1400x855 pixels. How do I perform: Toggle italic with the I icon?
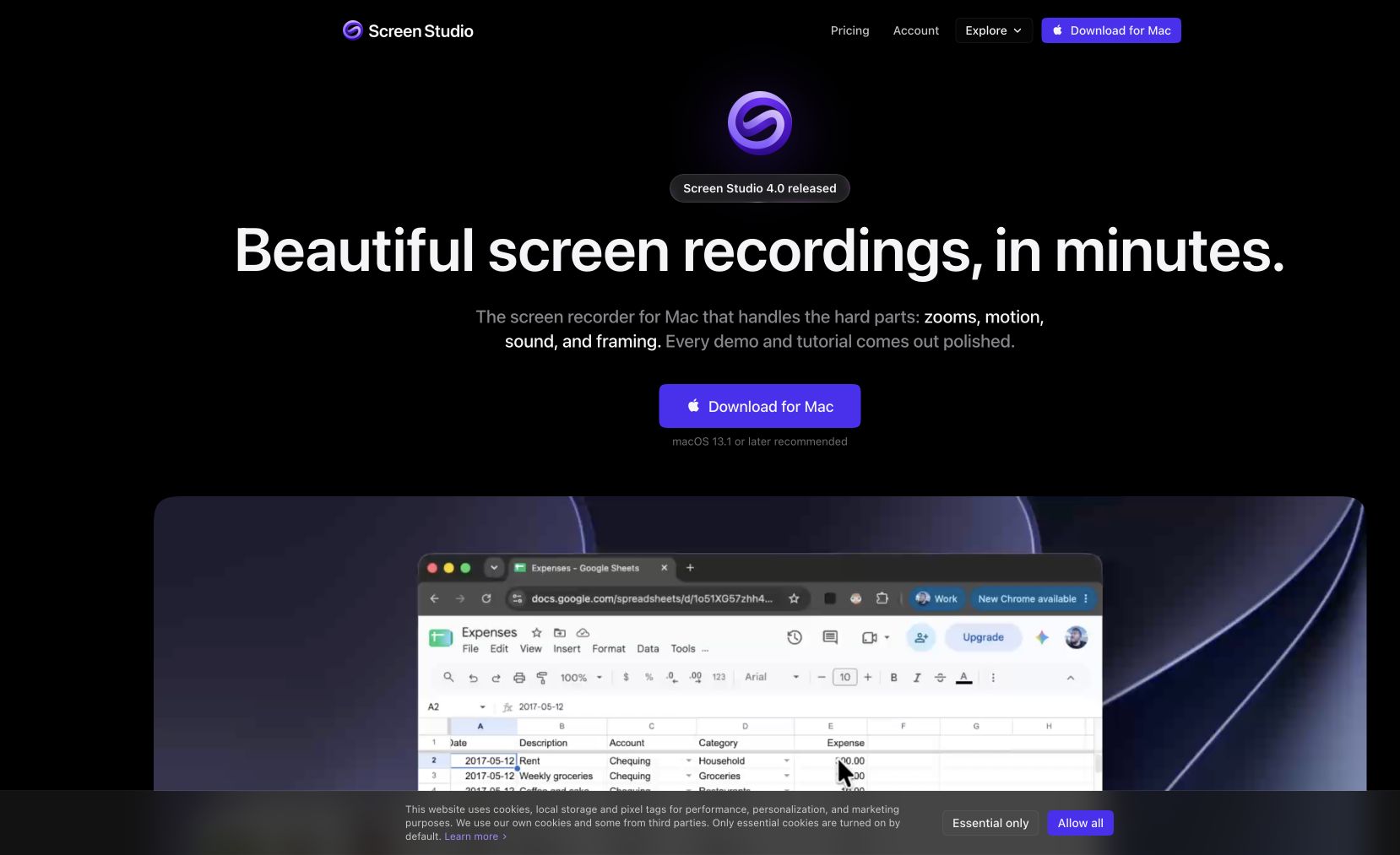(x=916, y=677)
